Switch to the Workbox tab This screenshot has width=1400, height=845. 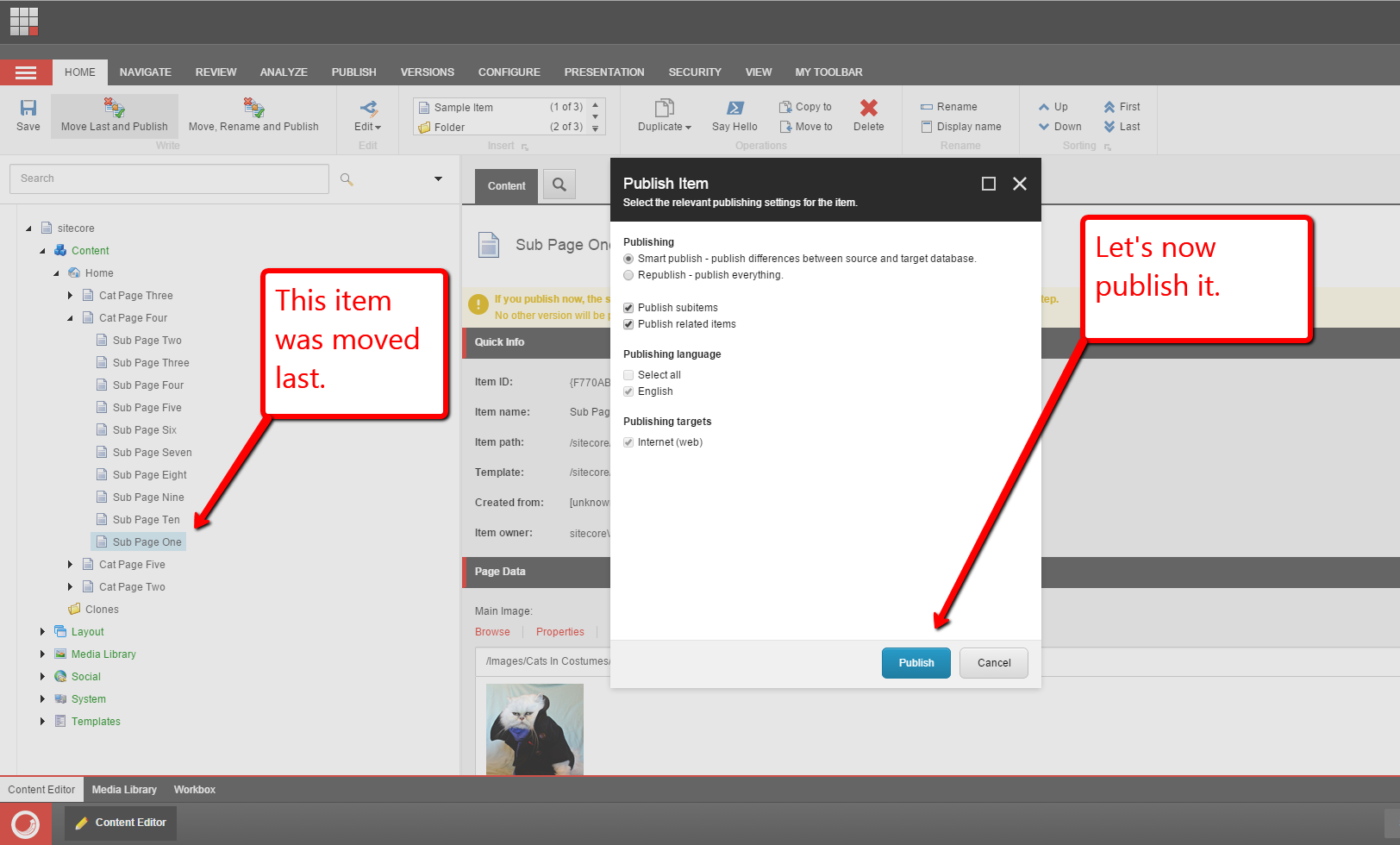(x=195, y=790)
